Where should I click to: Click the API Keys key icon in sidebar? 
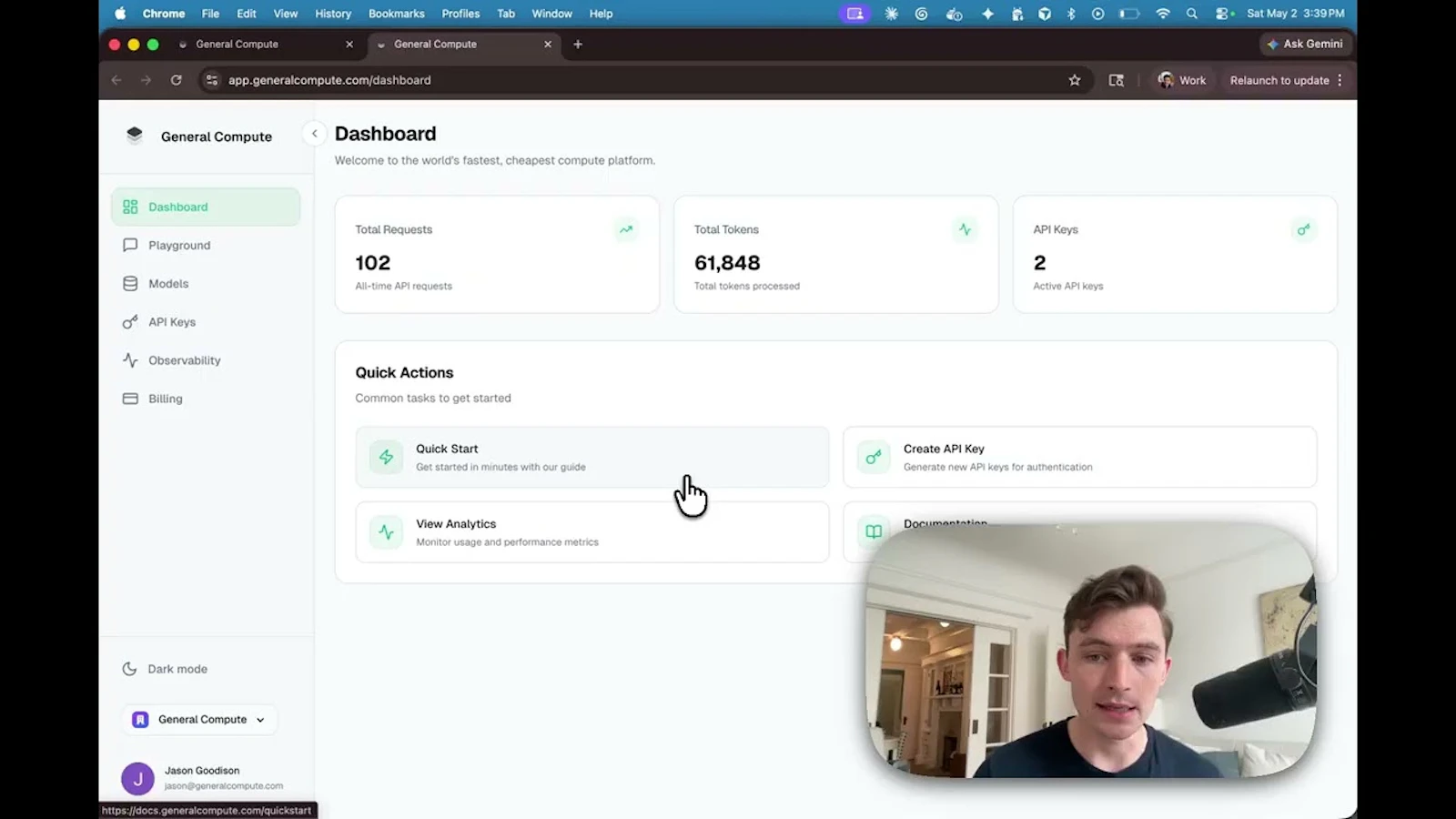click(x=130, y=322)
